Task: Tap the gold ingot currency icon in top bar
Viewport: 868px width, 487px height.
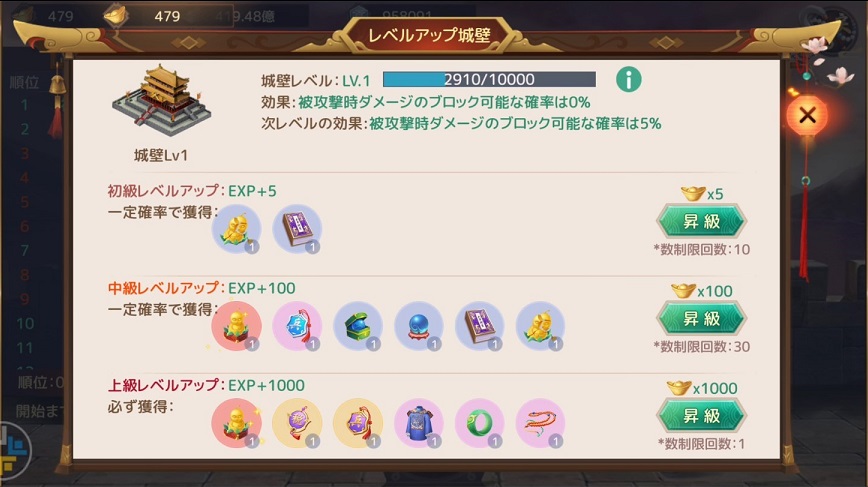Action: (x=116, y=15)
